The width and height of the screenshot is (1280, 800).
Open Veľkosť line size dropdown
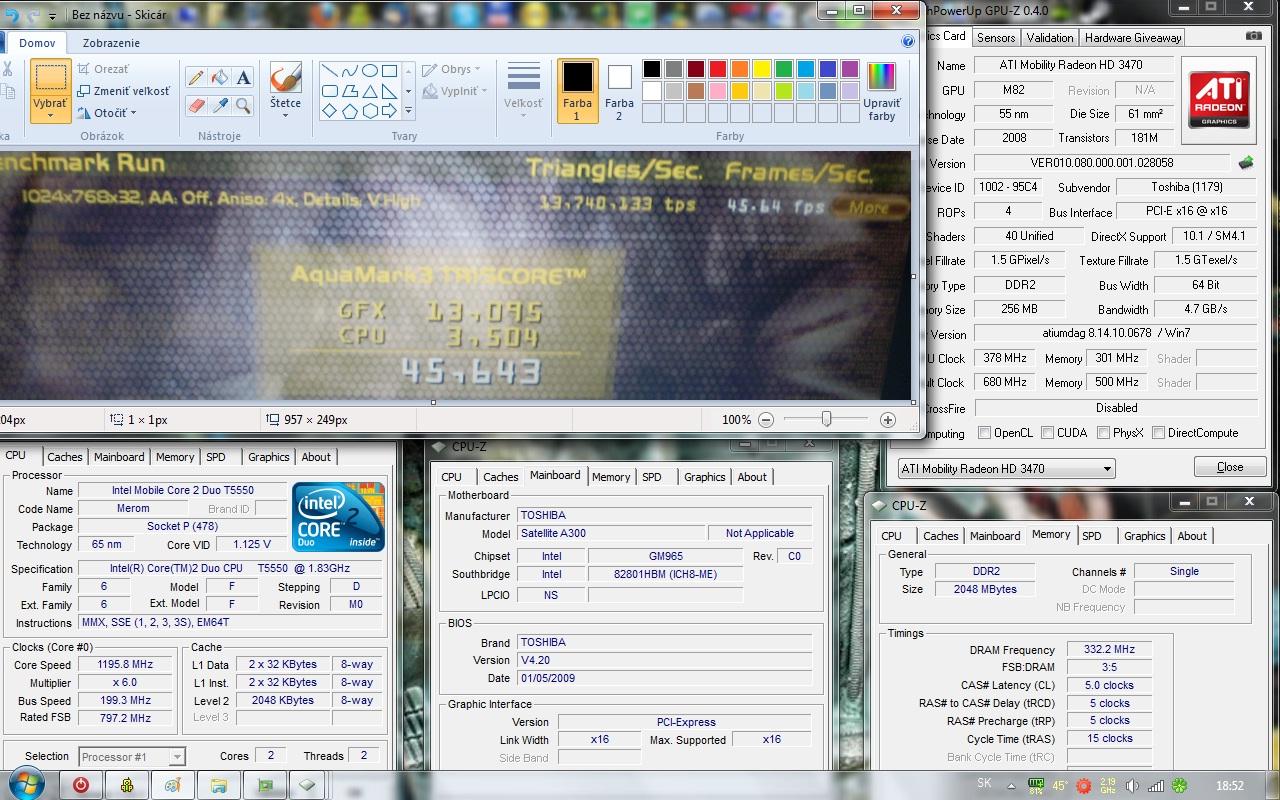pyautogui.click(x=523, y=91)
